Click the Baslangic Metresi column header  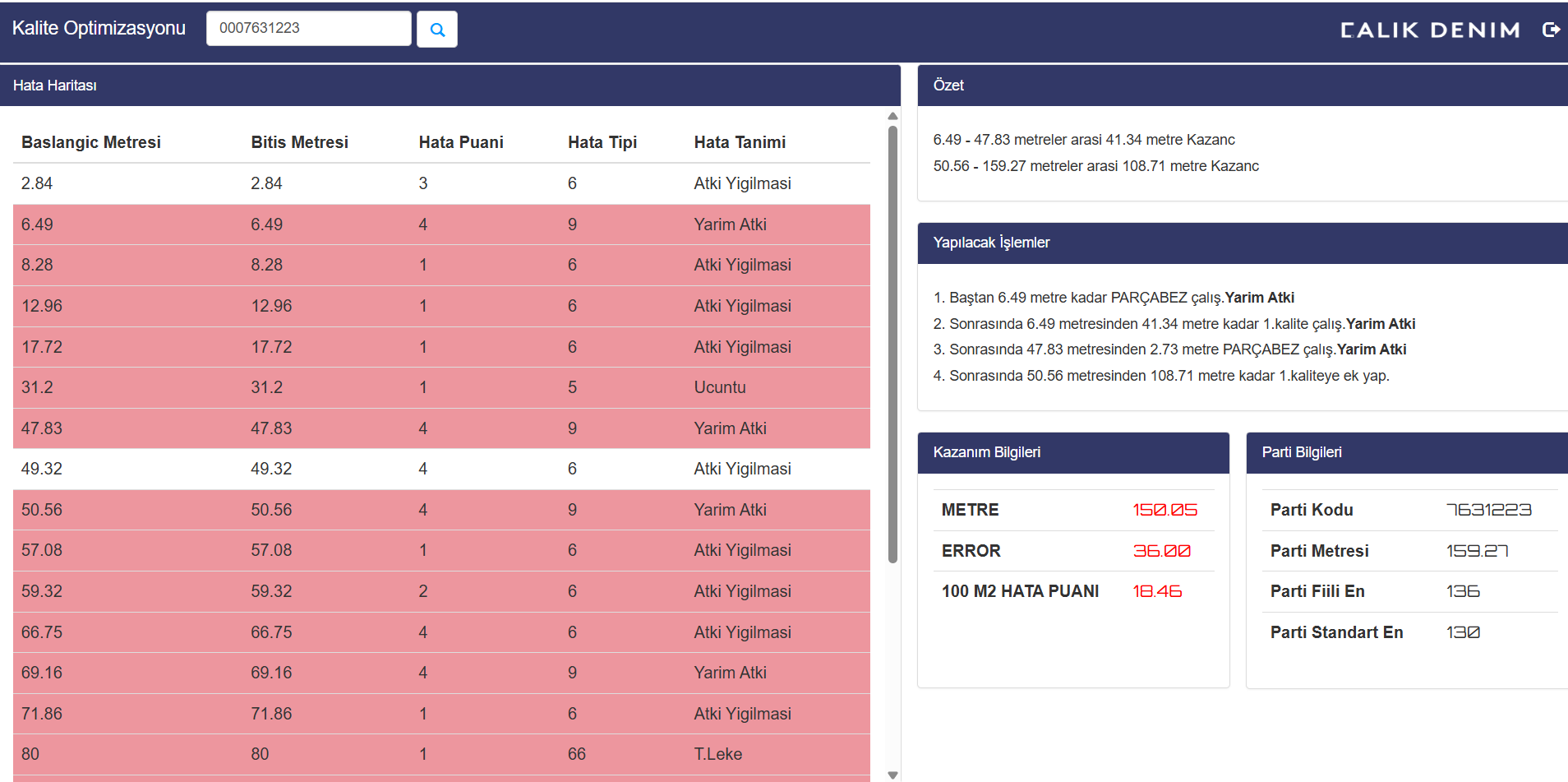tap(91, 142)
